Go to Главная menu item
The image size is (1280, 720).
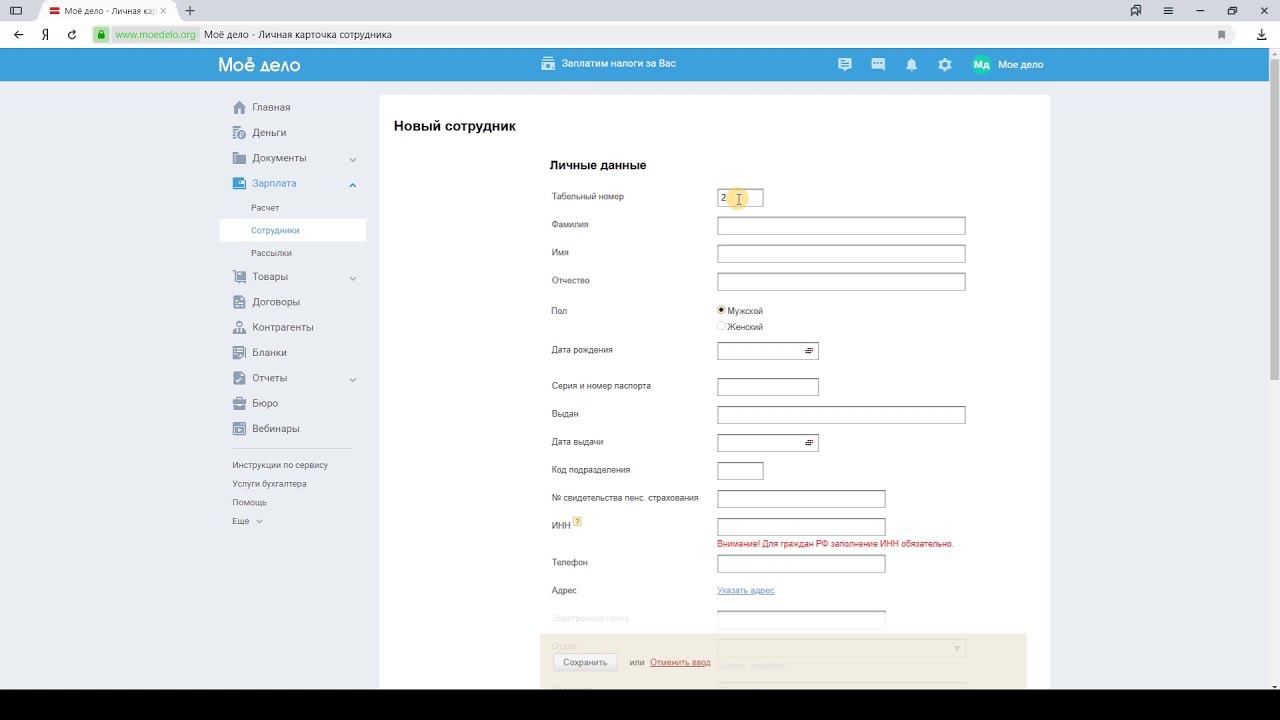(x=271, y=107)
